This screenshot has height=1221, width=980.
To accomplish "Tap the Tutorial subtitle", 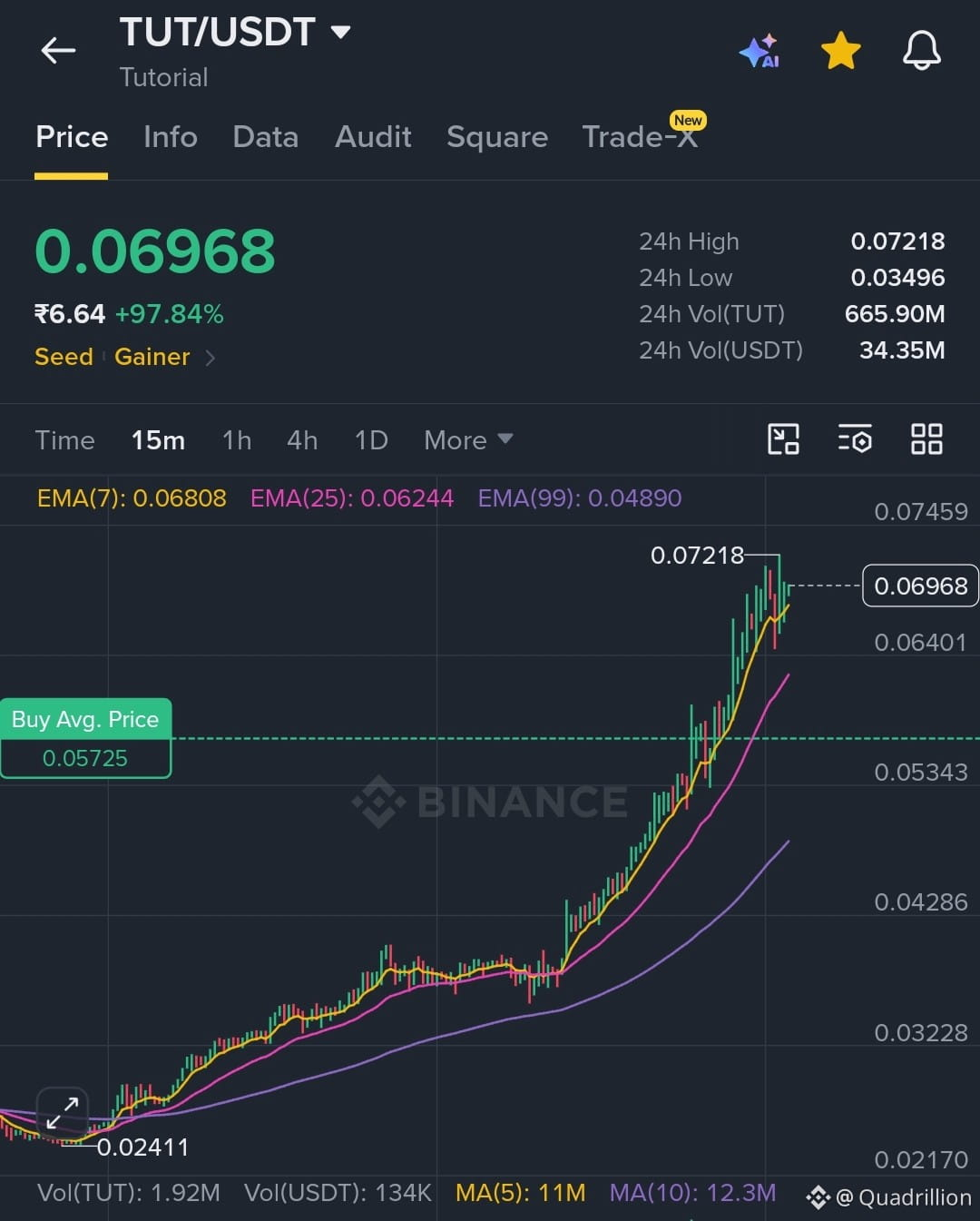I will click(x=164, y=78).
